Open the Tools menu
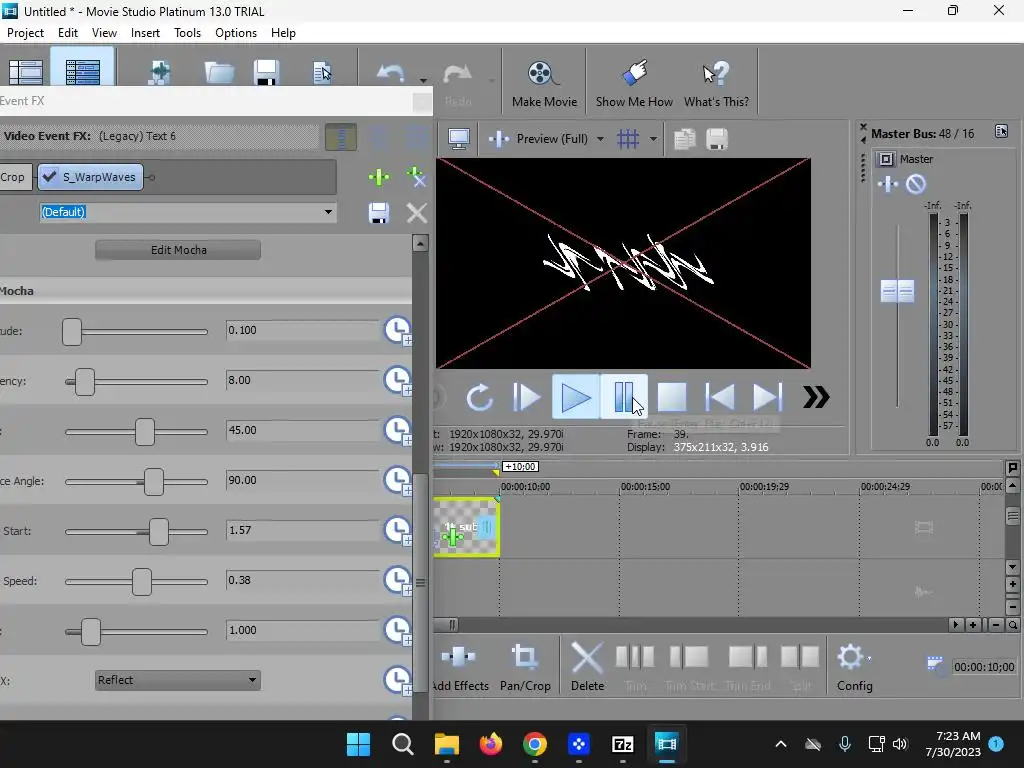 (187, 33)
